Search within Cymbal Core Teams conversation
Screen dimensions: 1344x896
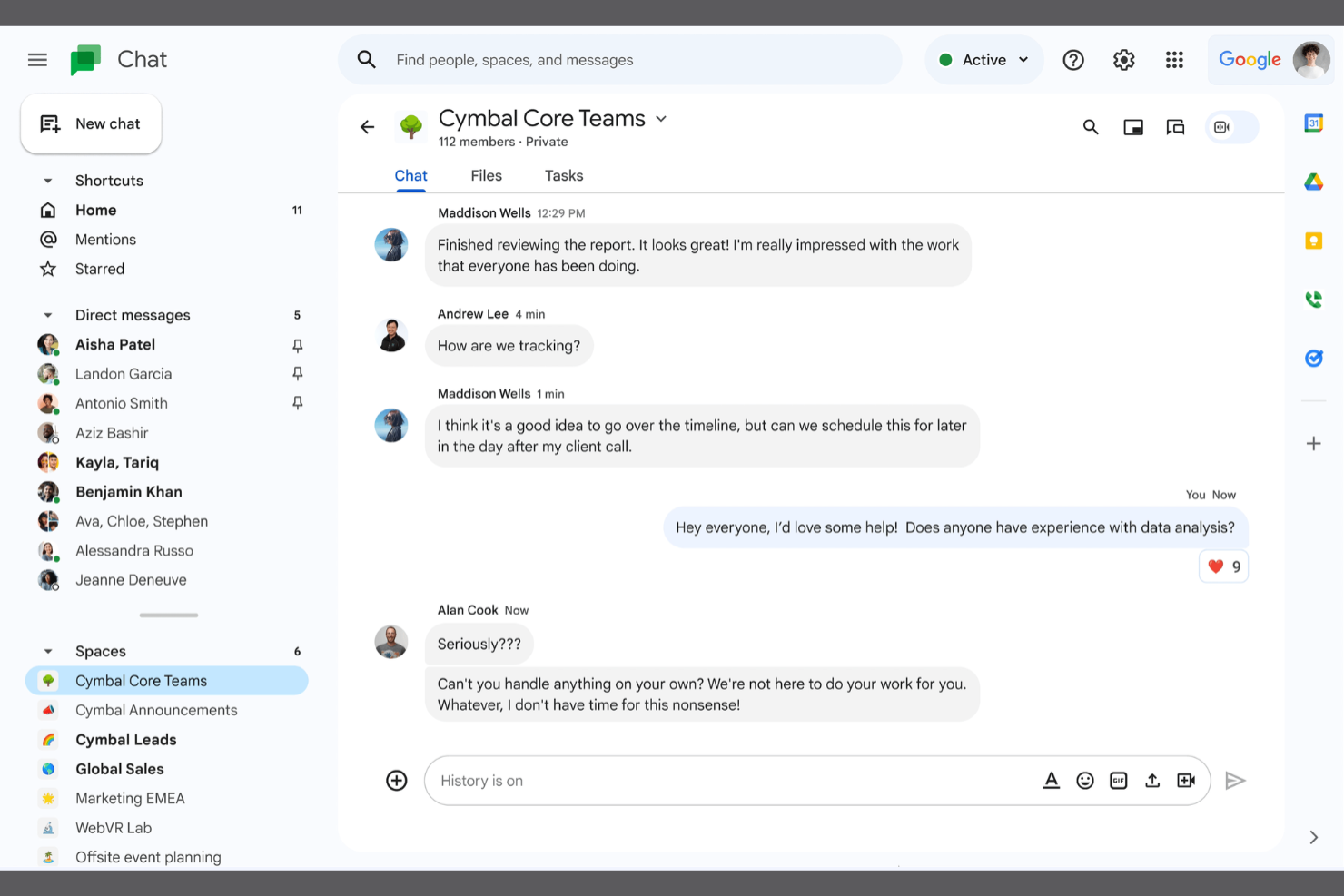point(1090,127)
